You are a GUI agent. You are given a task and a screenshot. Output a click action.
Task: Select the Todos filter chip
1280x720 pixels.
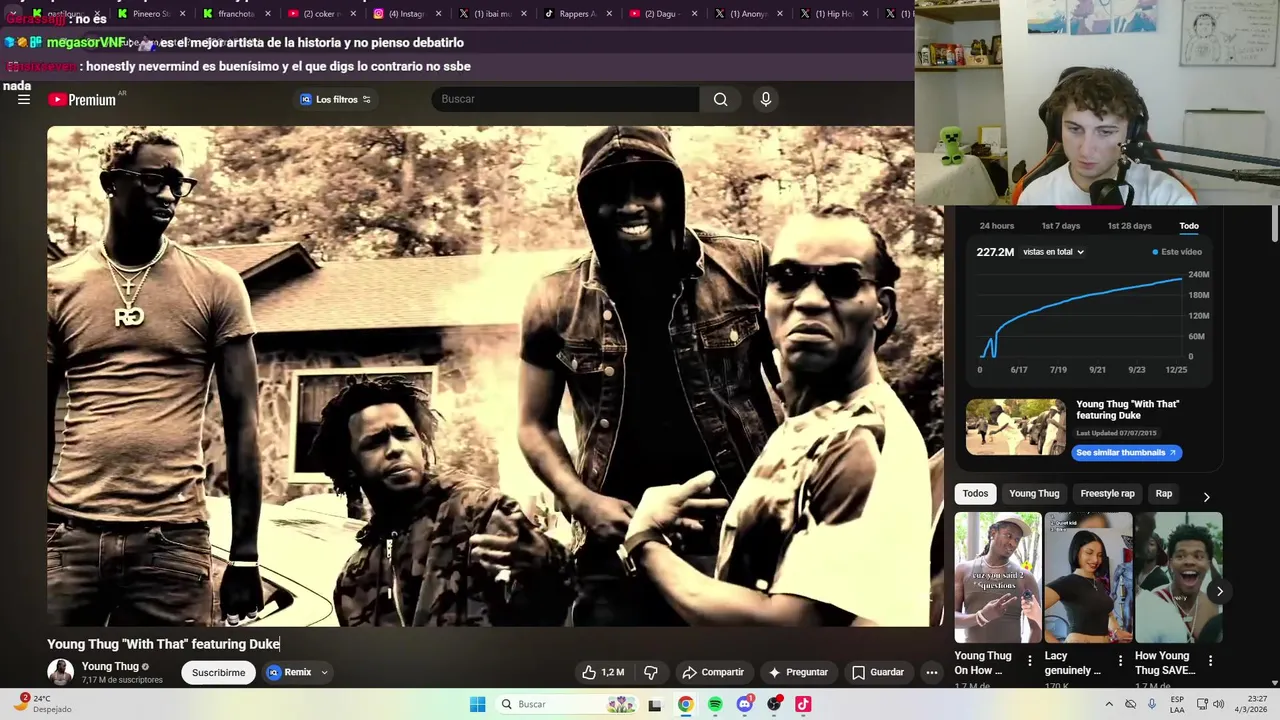pos(975,493)
